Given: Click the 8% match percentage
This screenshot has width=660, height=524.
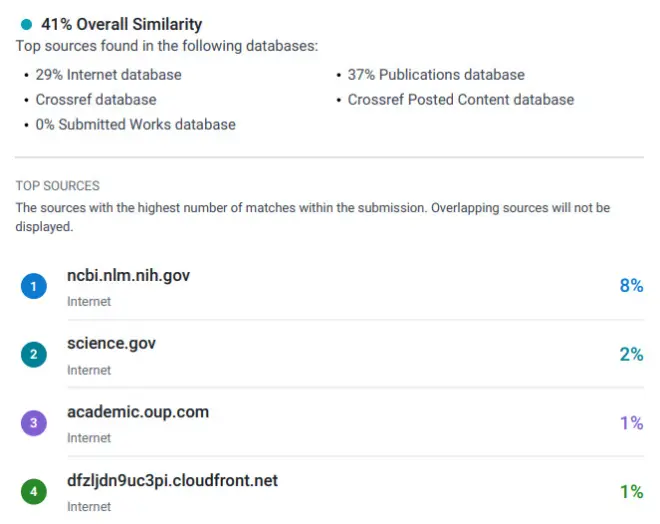Looking at the screenshot, I should (631, 286).
